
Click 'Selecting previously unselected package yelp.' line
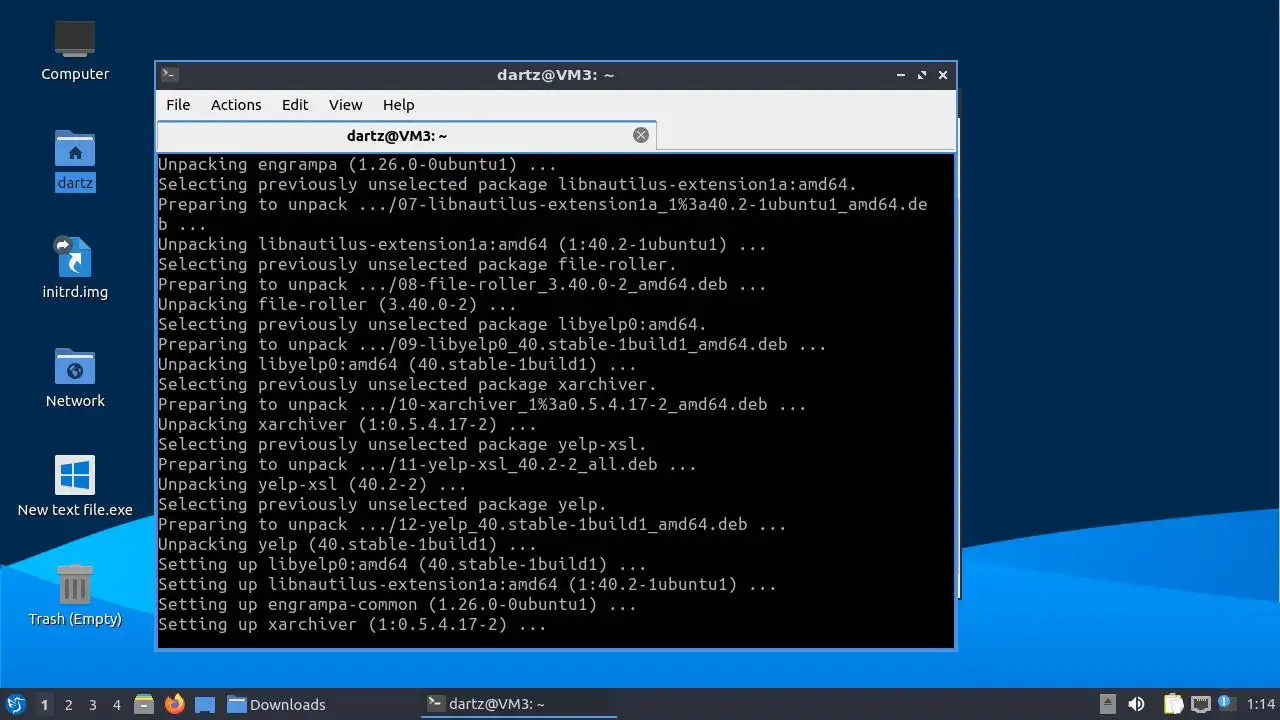(382, 504)
